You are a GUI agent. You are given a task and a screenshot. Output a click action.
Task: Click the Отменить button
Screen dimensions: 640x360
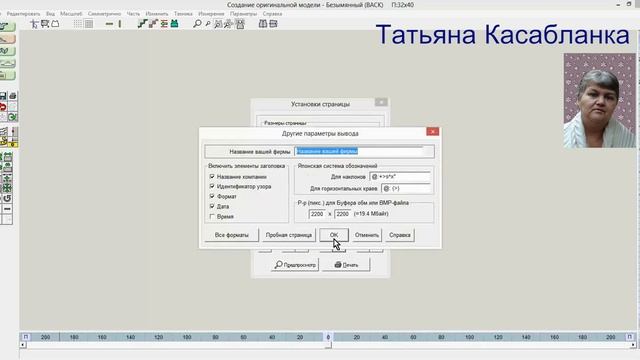point(367,235)
